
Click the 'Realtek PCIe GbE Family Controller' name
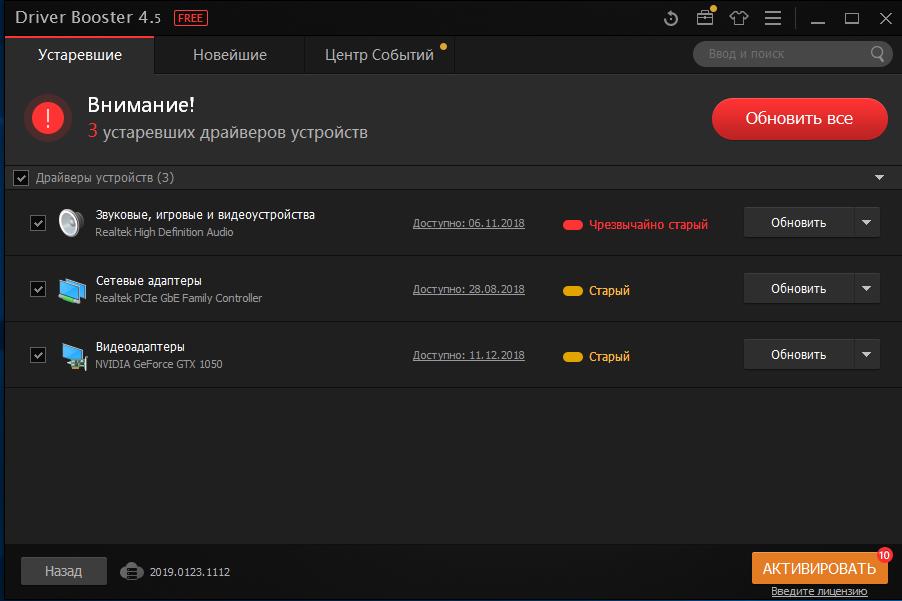tap(178, 298)
